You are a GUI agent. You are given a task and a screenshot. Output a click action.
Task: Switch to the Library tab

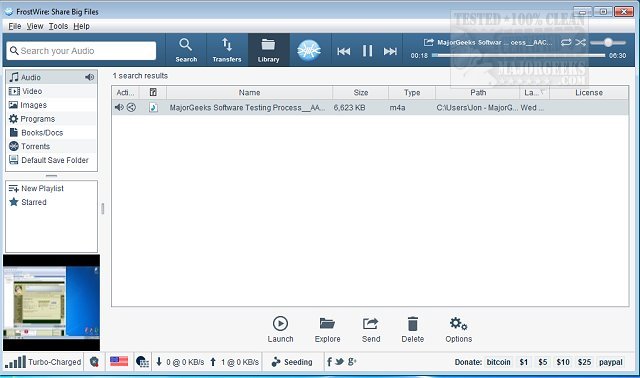coord(268,50)
